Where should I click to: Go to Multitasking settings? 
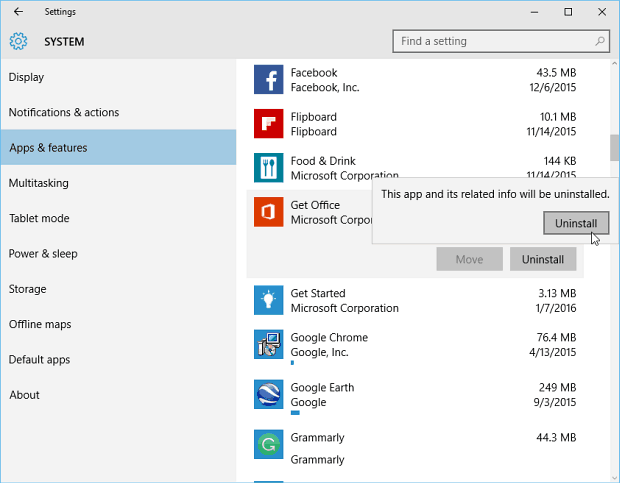119,183
